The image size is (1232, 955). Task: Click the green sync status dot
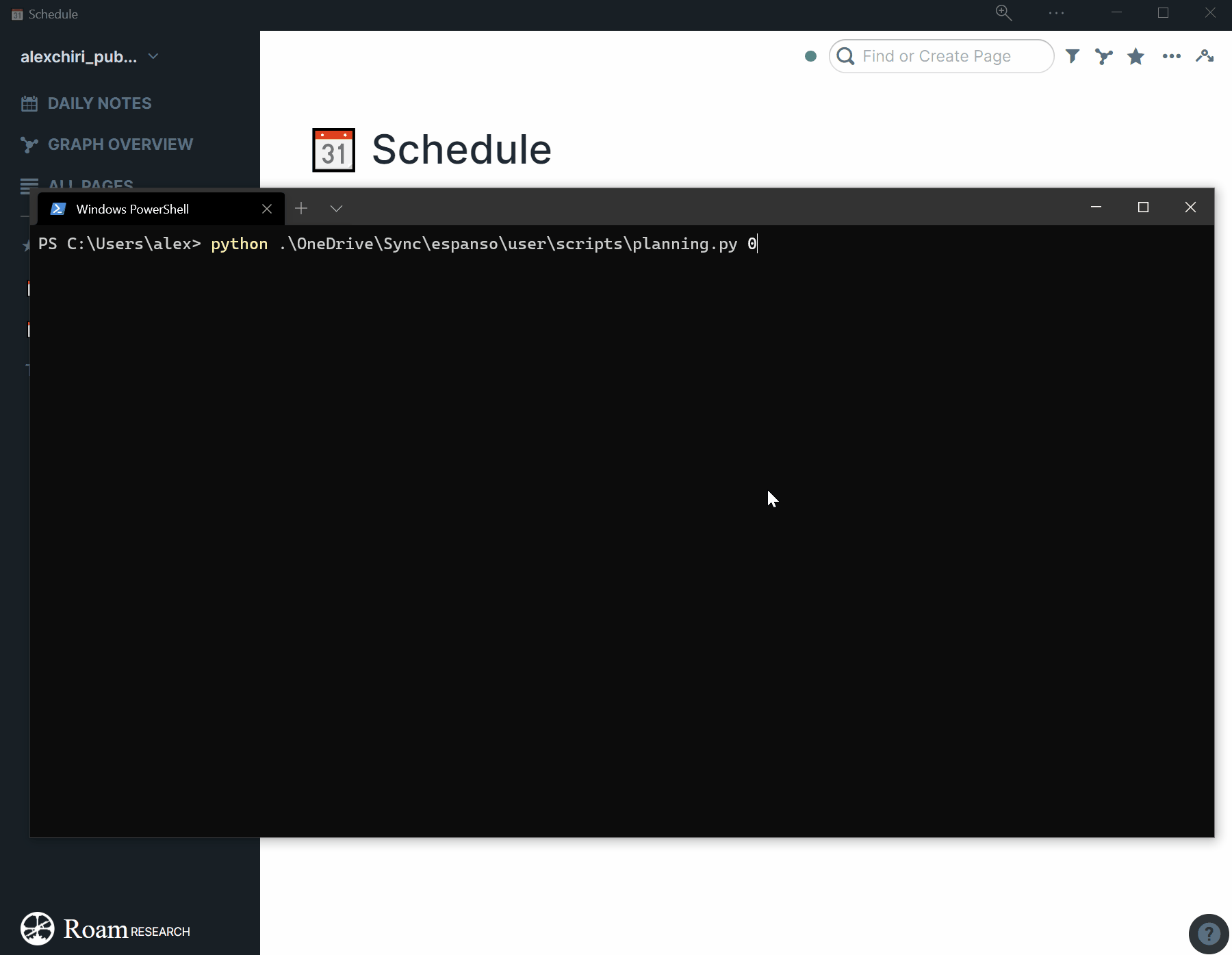pos(810,56)
